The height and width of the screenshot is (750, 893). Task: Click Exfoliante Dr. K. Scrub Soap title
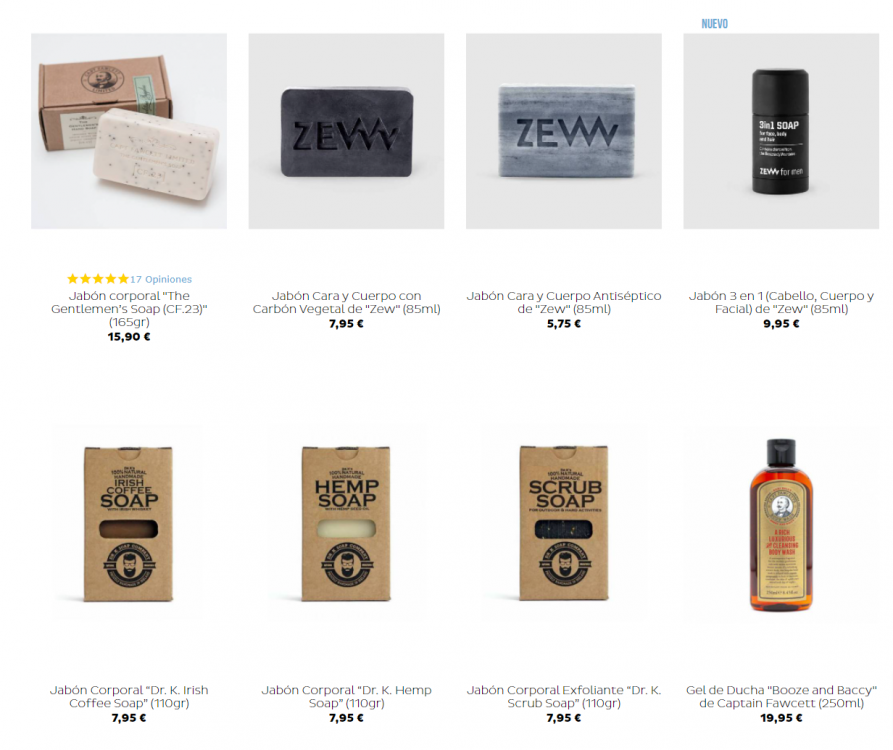[564, 696]
